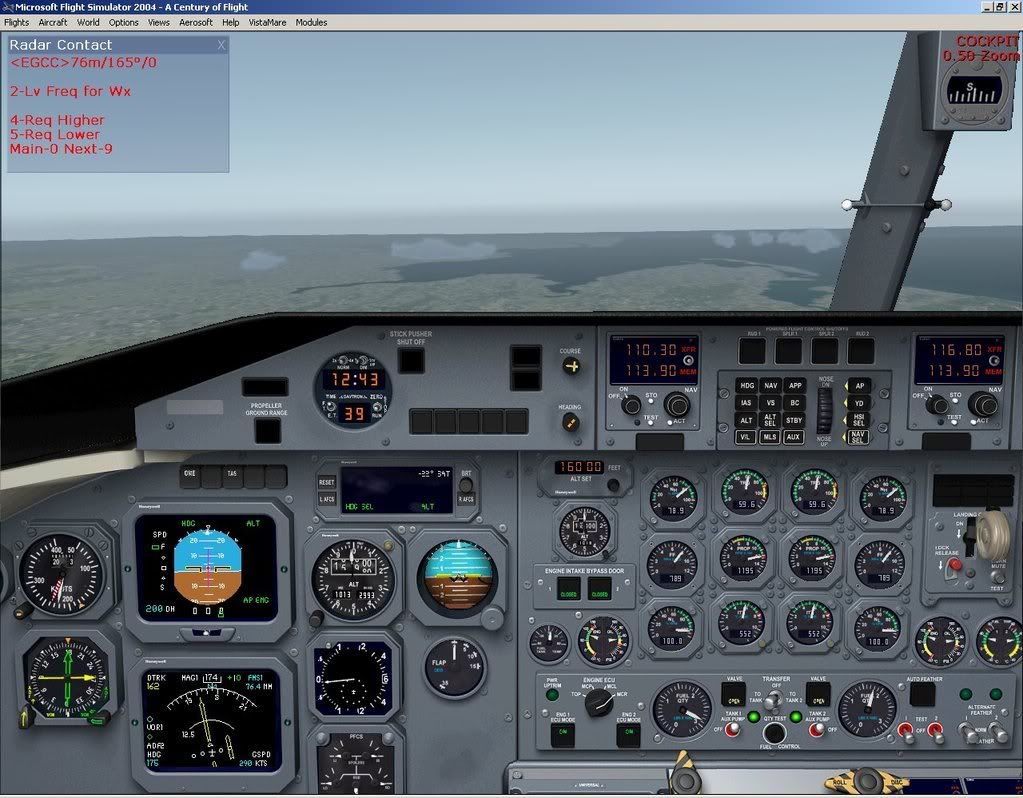Open the Help menu
Viewport: 1023px width, 798px height.
[x=230, y=22]
